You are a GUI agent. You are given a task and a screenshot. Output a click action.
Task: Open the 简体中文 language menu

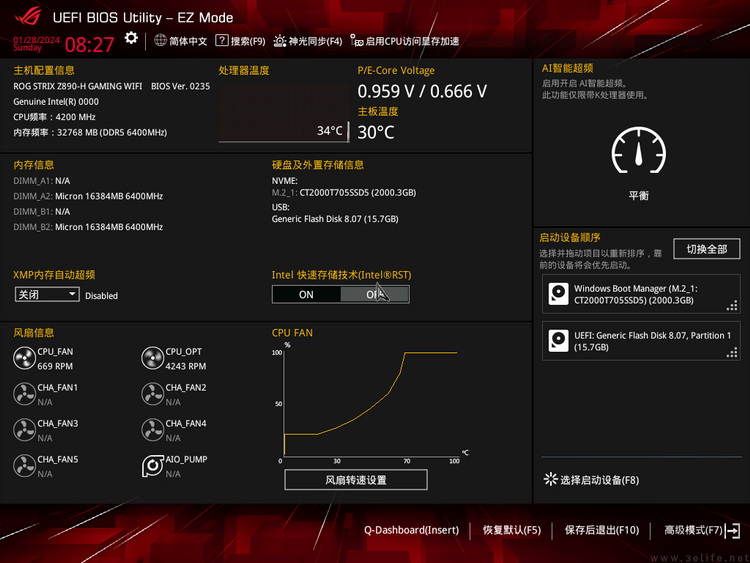(188, 41)
